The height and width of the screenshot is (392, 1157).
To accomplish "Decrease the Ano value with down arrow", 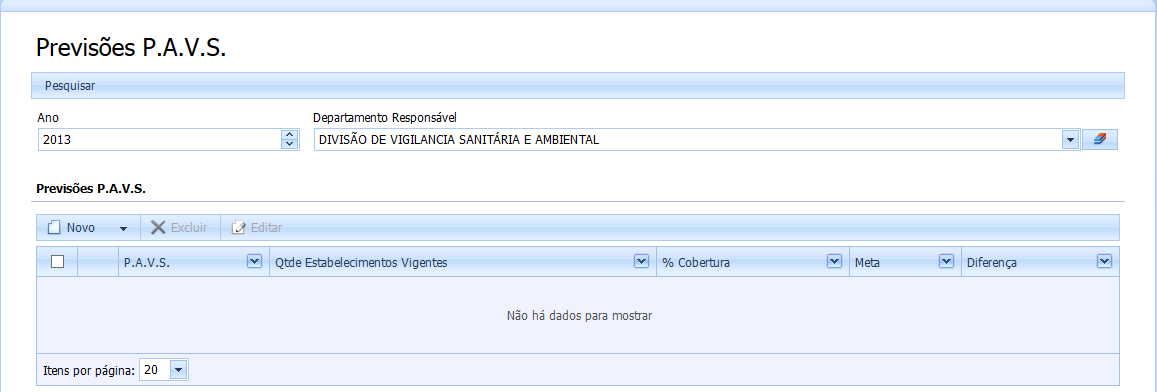I will click(x=290, y=144).
